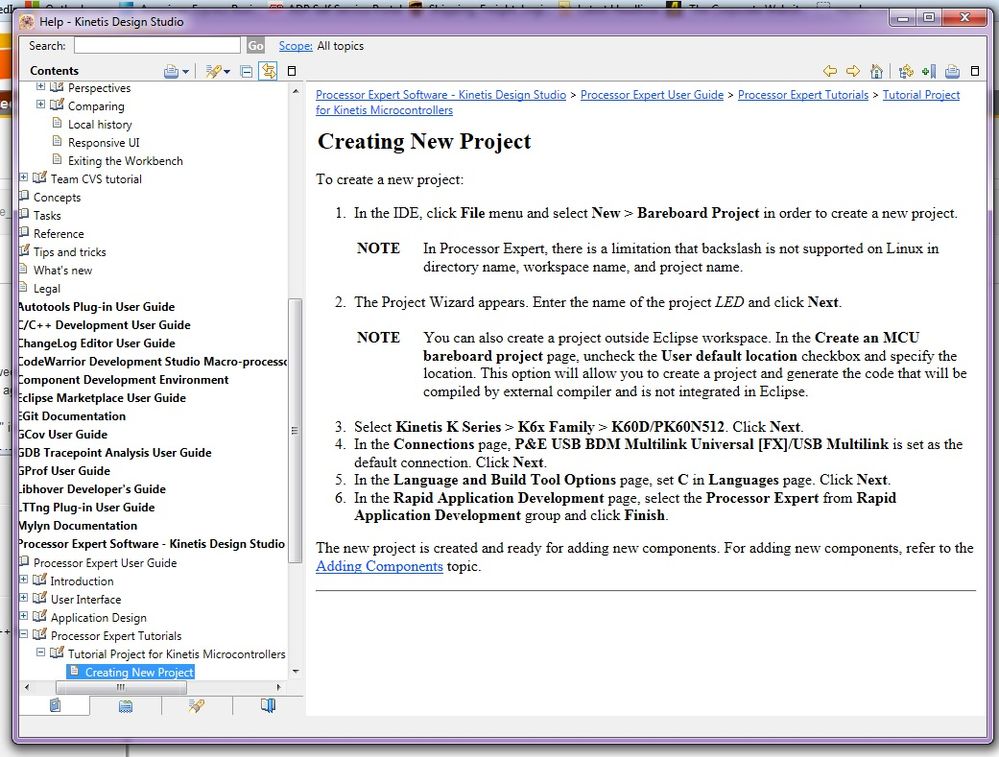Screen dimensions: 999x757
Task: Click the help Search input field
Action: pos(157,45)
